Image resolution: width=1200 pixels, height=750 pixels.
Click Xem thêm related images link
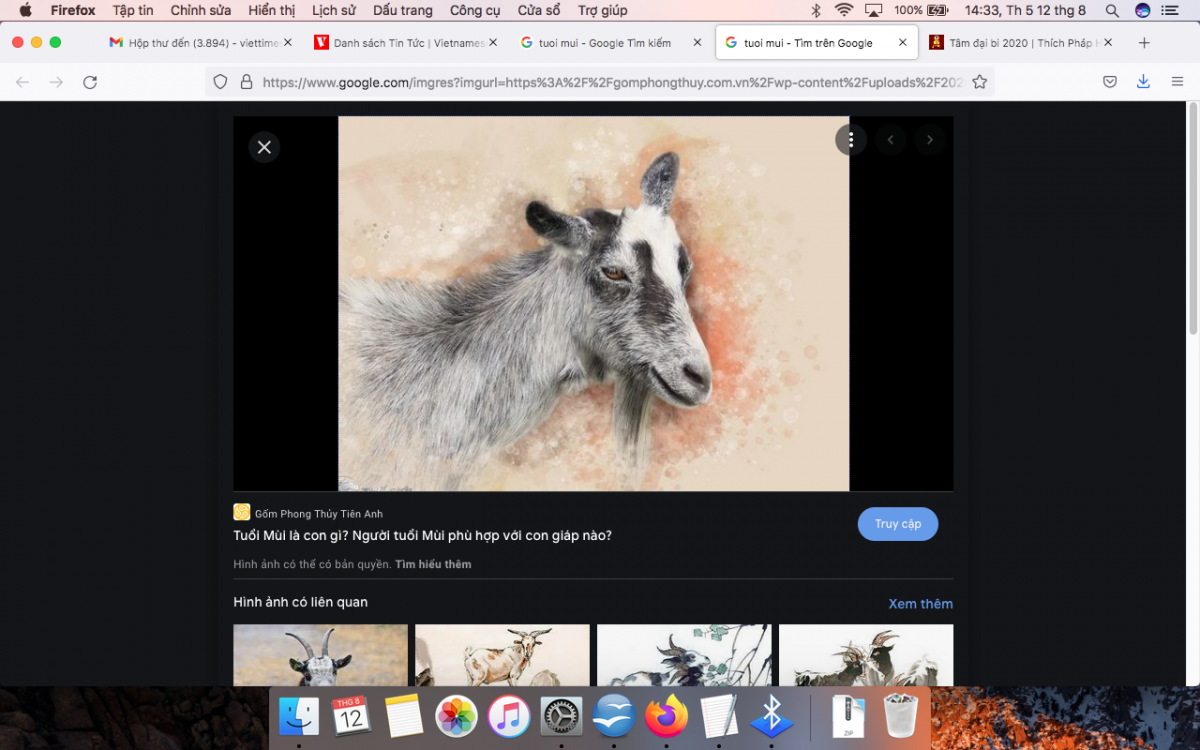(x=920, y=604)
